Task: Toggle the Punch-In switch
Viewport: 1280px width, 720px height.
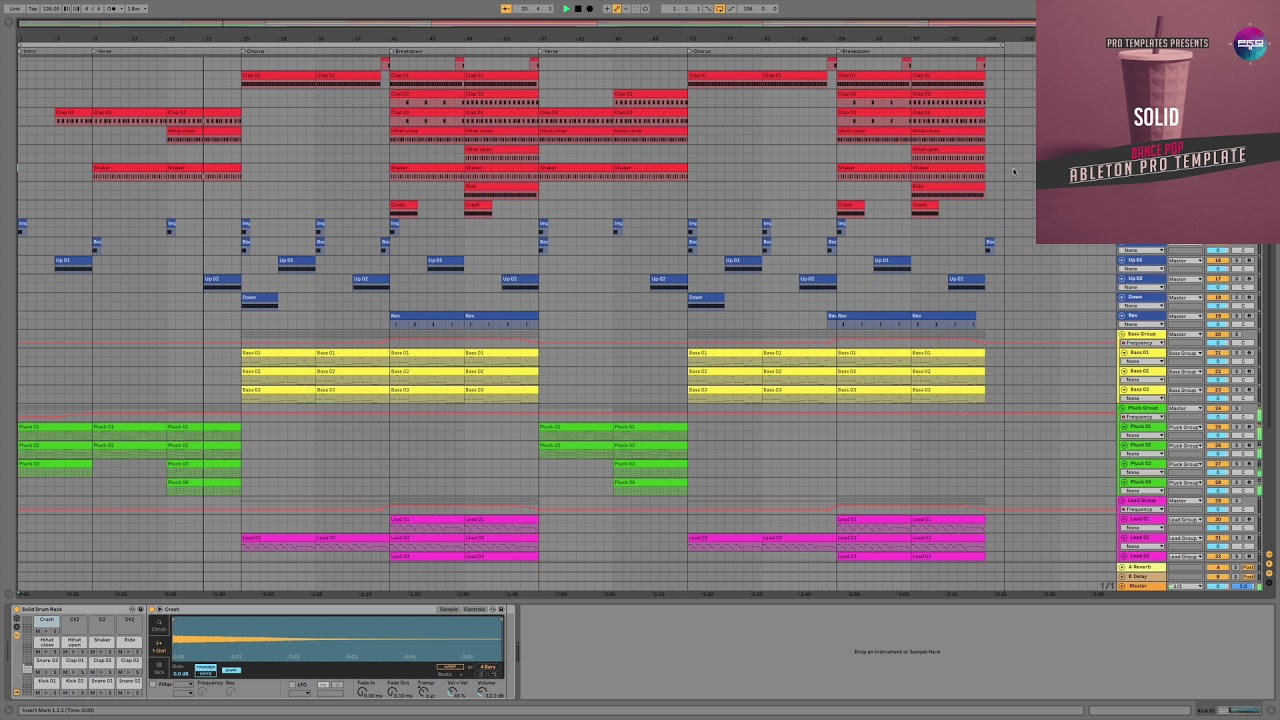Action: (x=708, y=9)
